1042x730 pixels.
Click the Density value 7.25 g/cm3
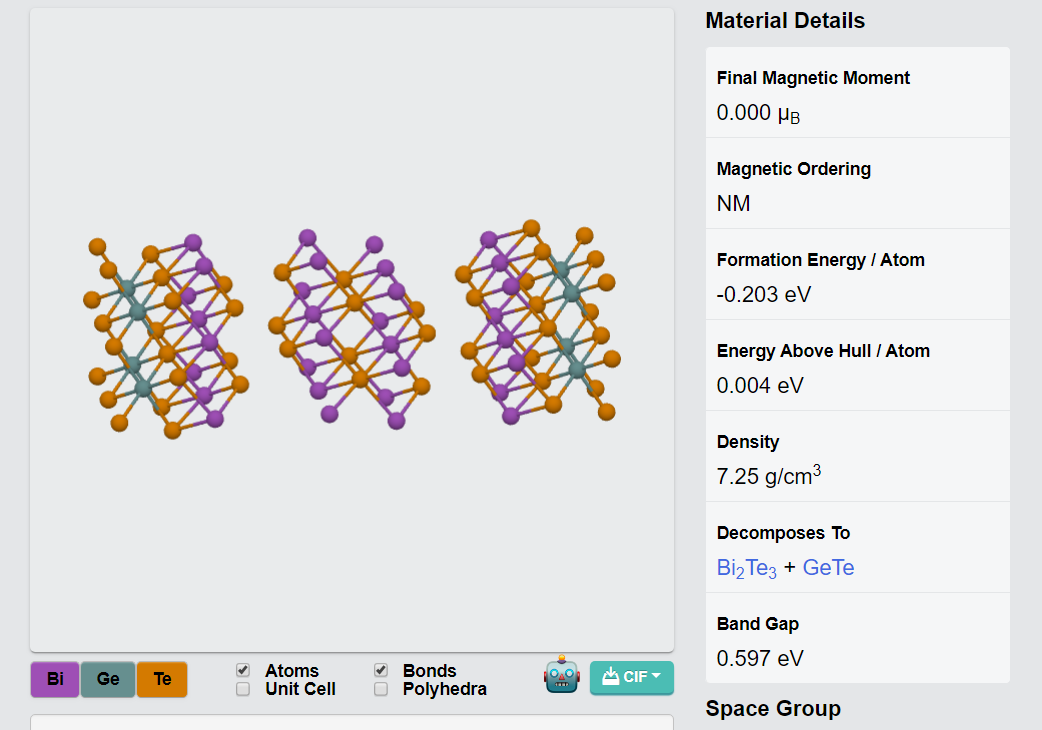pyautogui.click(x=768, y=476)
